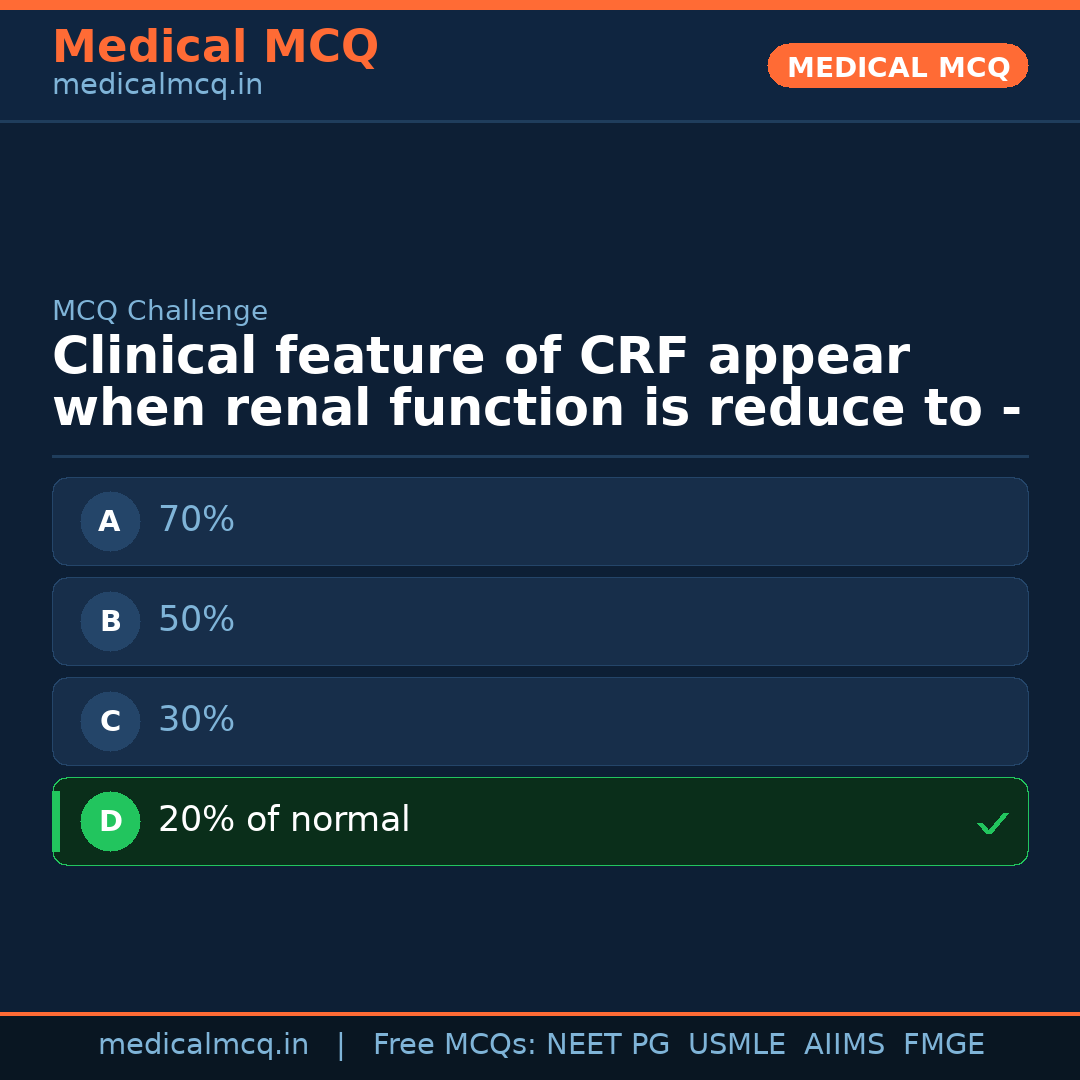Click FMGE in the footer
Screen dimensions: 1080x1080
tap(943, 1045)
